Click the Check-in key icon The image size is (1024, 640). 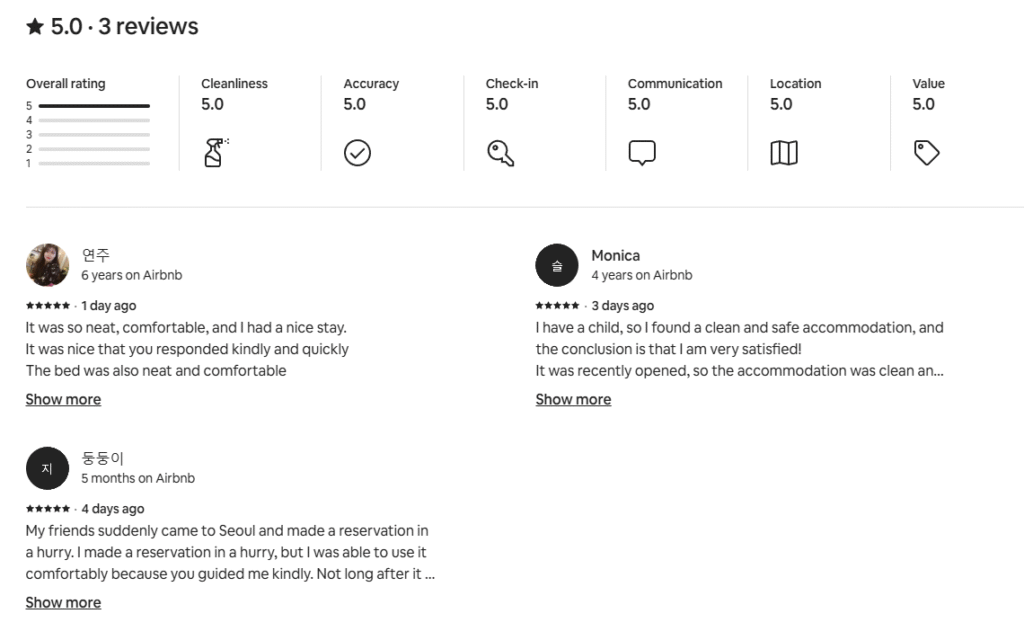[500, 153]
